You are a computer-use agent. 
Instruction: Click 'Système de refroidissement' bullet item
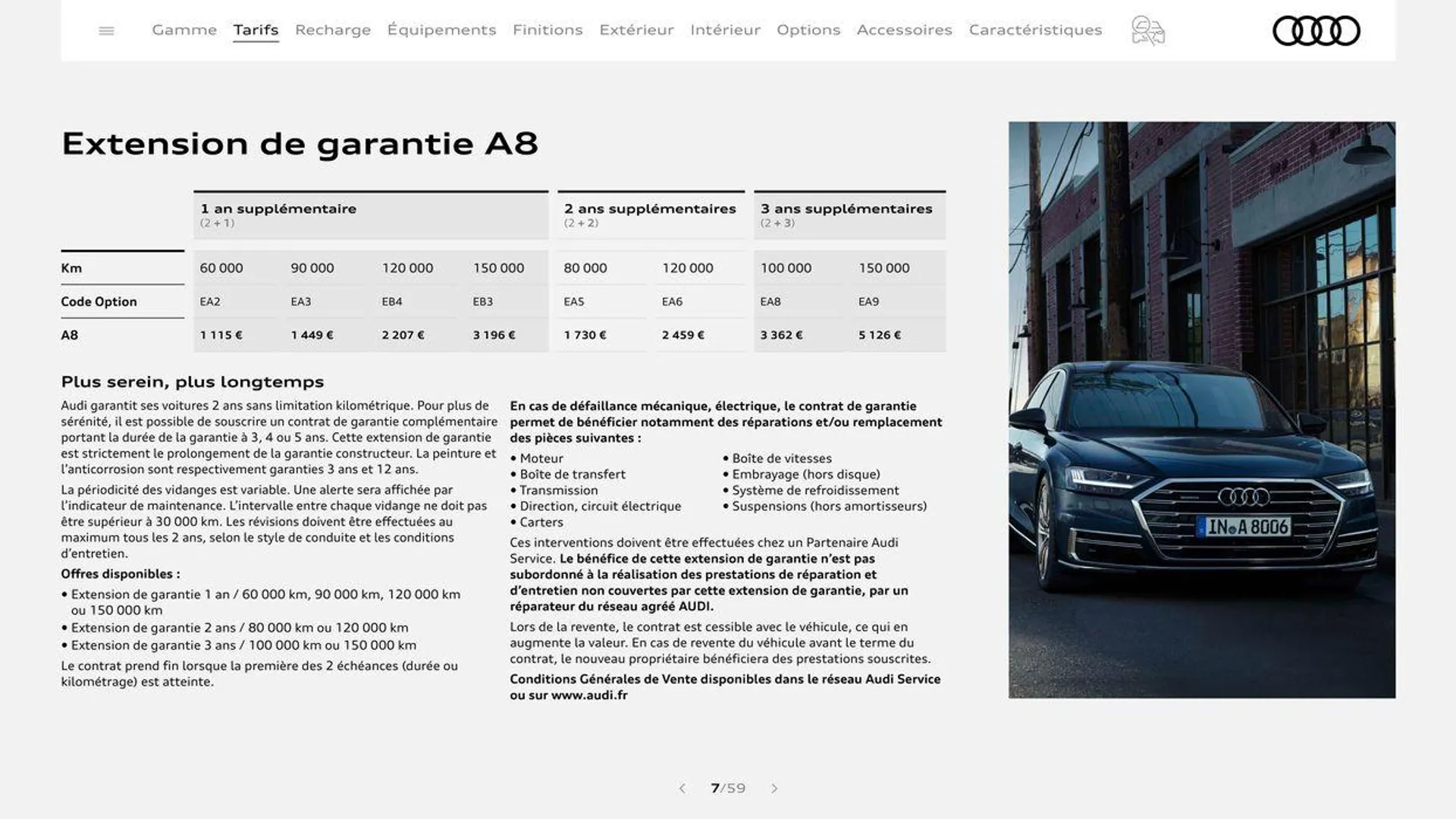point(811,490)
